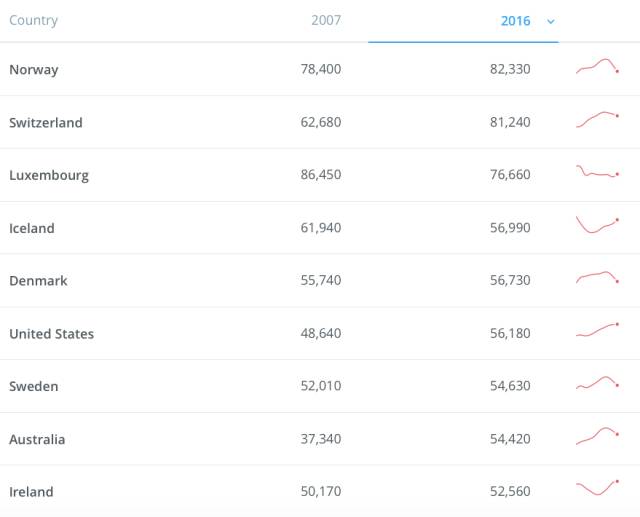Toggle sort arrow next to 2016
Screen dimensions: 640x517
[551, 21]
